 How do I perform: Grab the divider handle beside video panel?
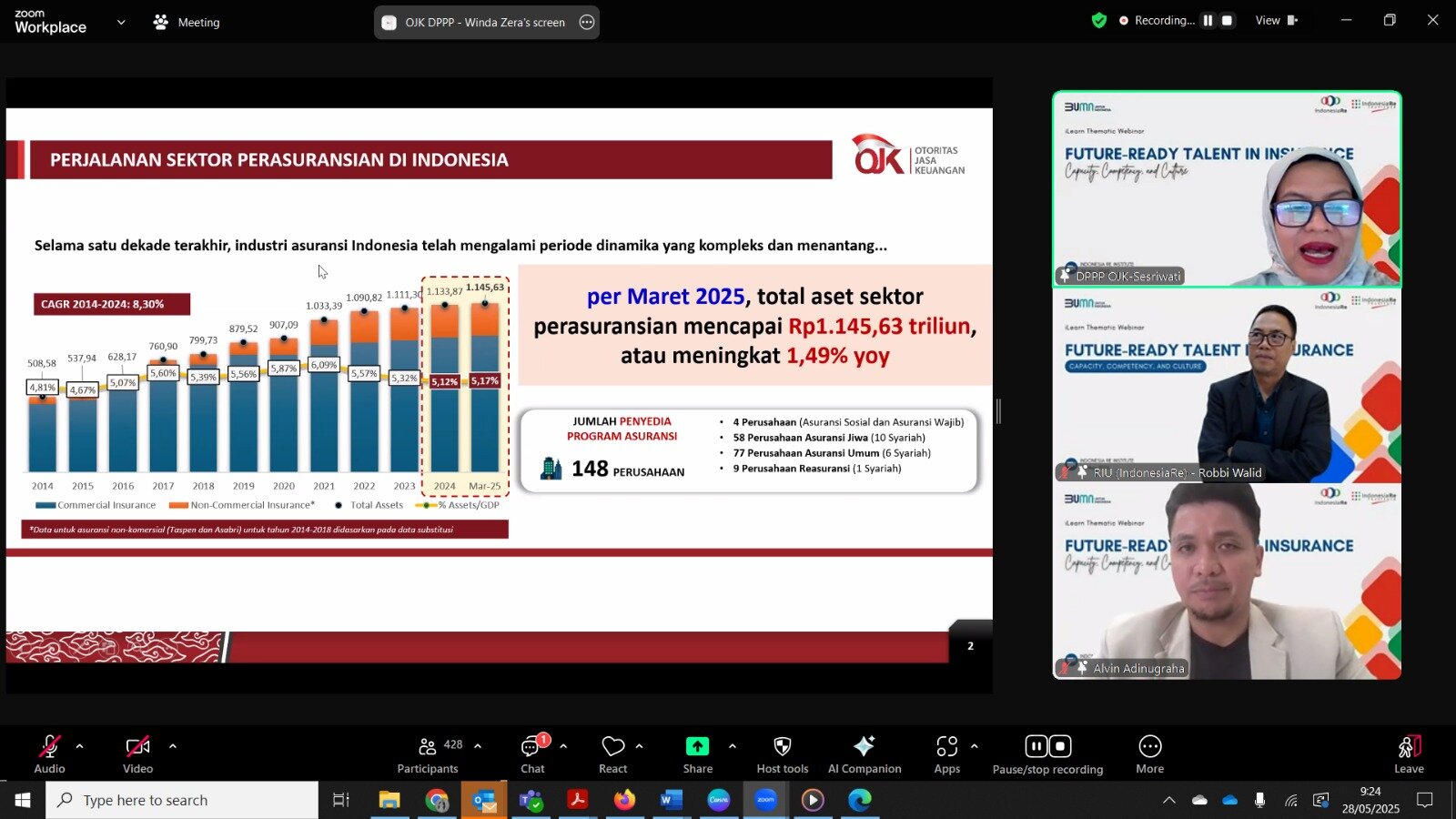tap(998, 411)
